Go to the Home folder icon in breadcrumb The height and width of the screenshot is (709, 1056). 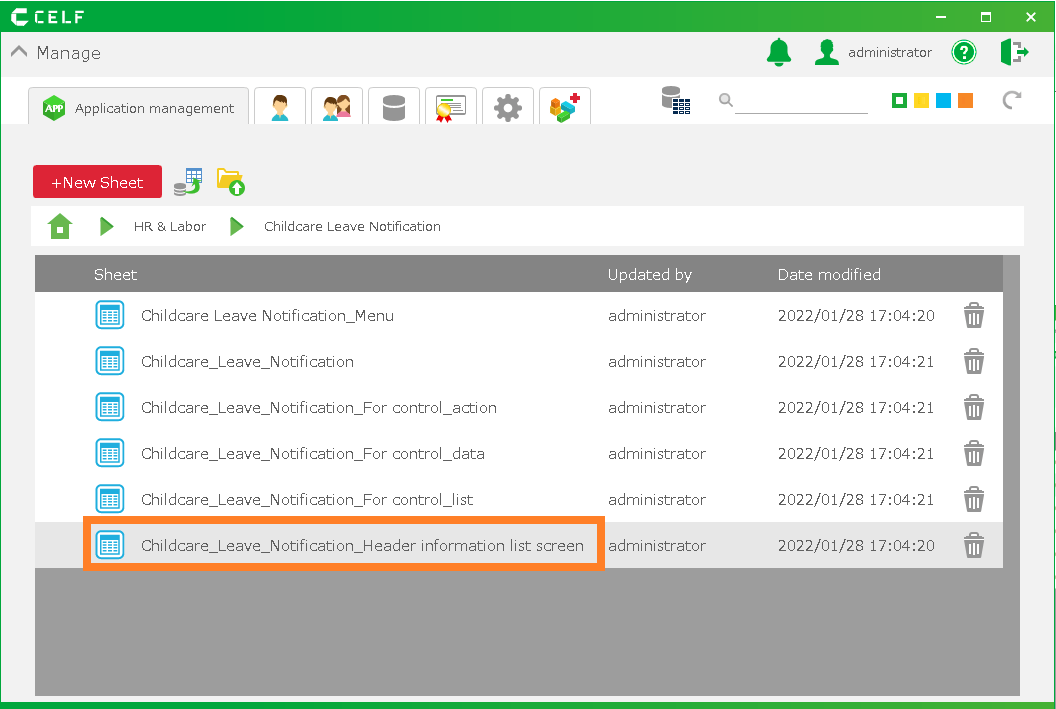pyautogui.click(x=60, y=227)
